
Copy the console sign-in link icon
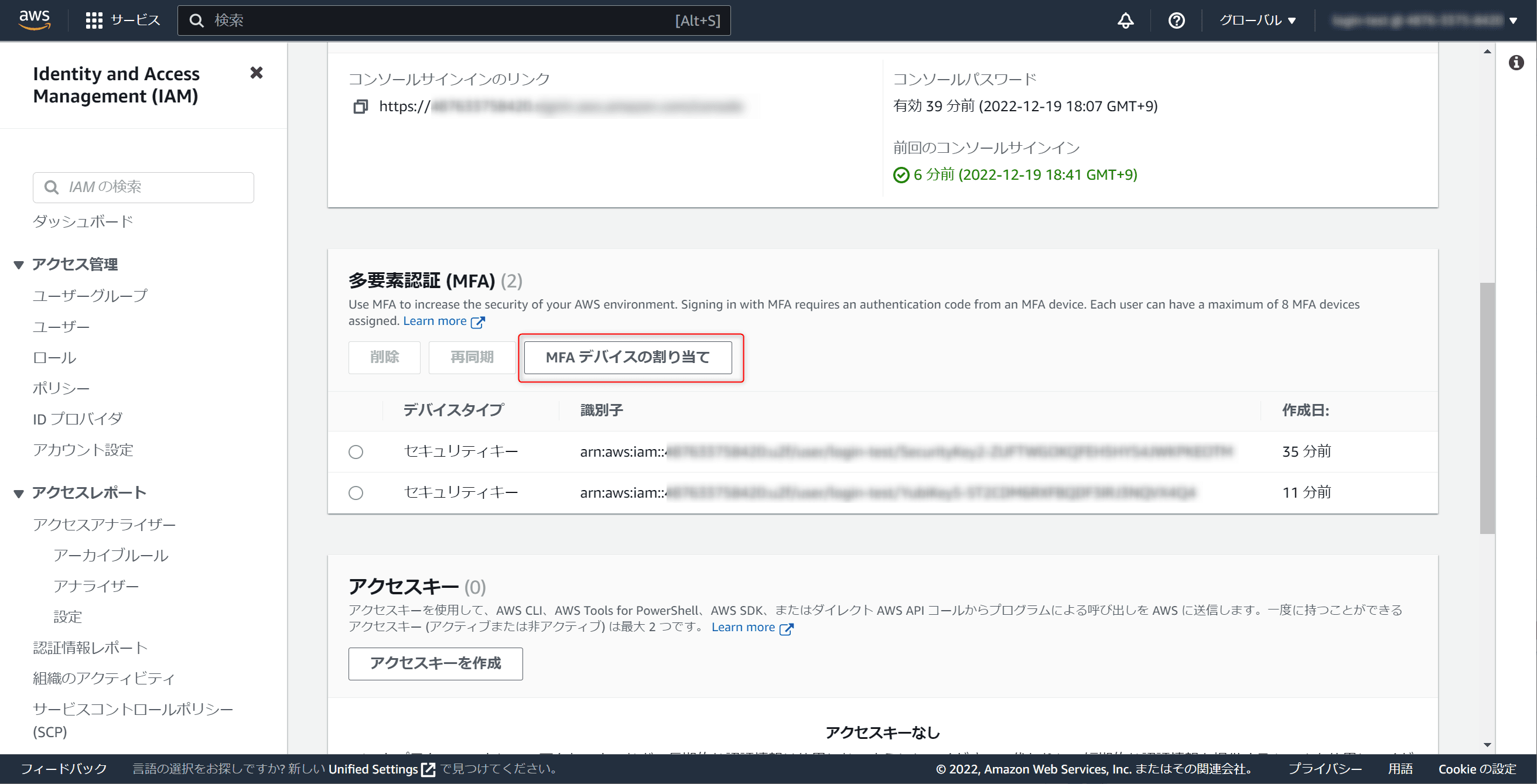pyautogui.click(x=360, y=107)
